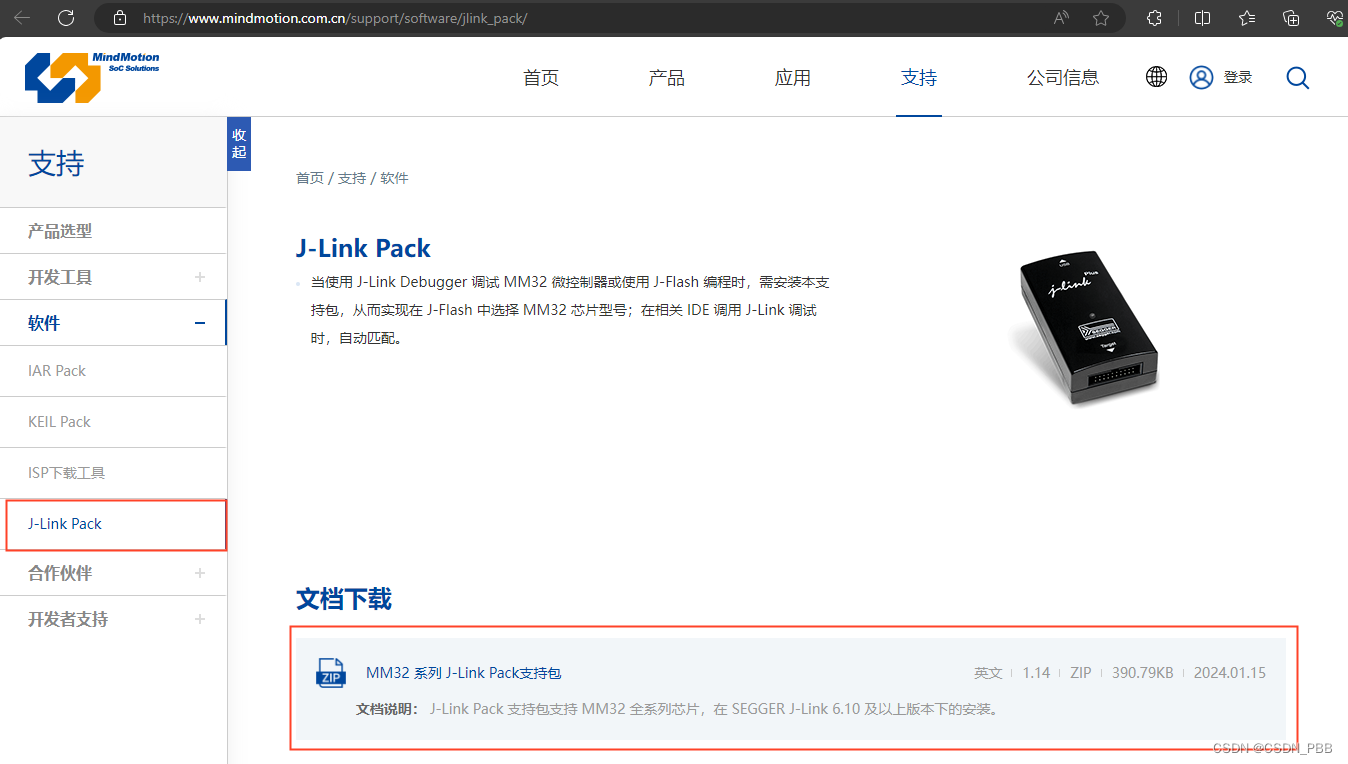Expand the 开发工具 sidebar section
Image resolution: width=1348 pixels, height=764 pixels.
(200, 277)
